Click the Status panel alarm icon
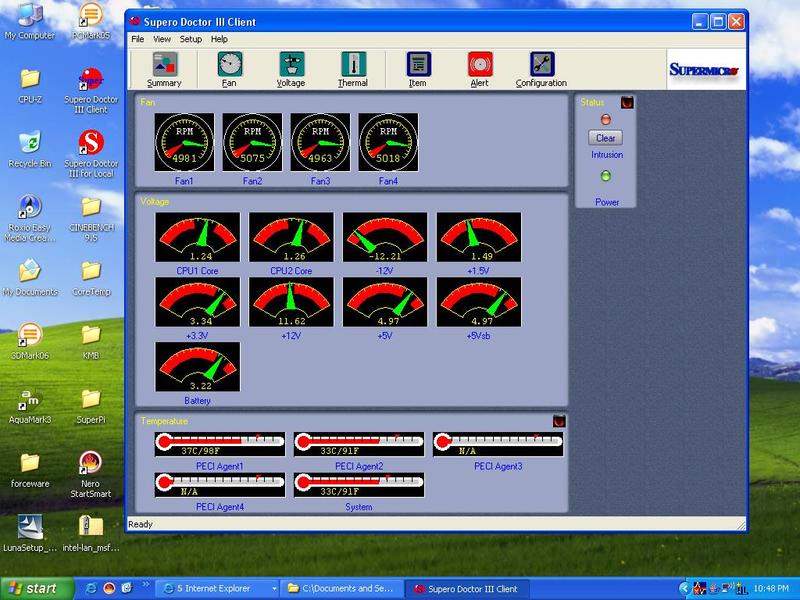800x600 pixels. (x=627, y=103)
